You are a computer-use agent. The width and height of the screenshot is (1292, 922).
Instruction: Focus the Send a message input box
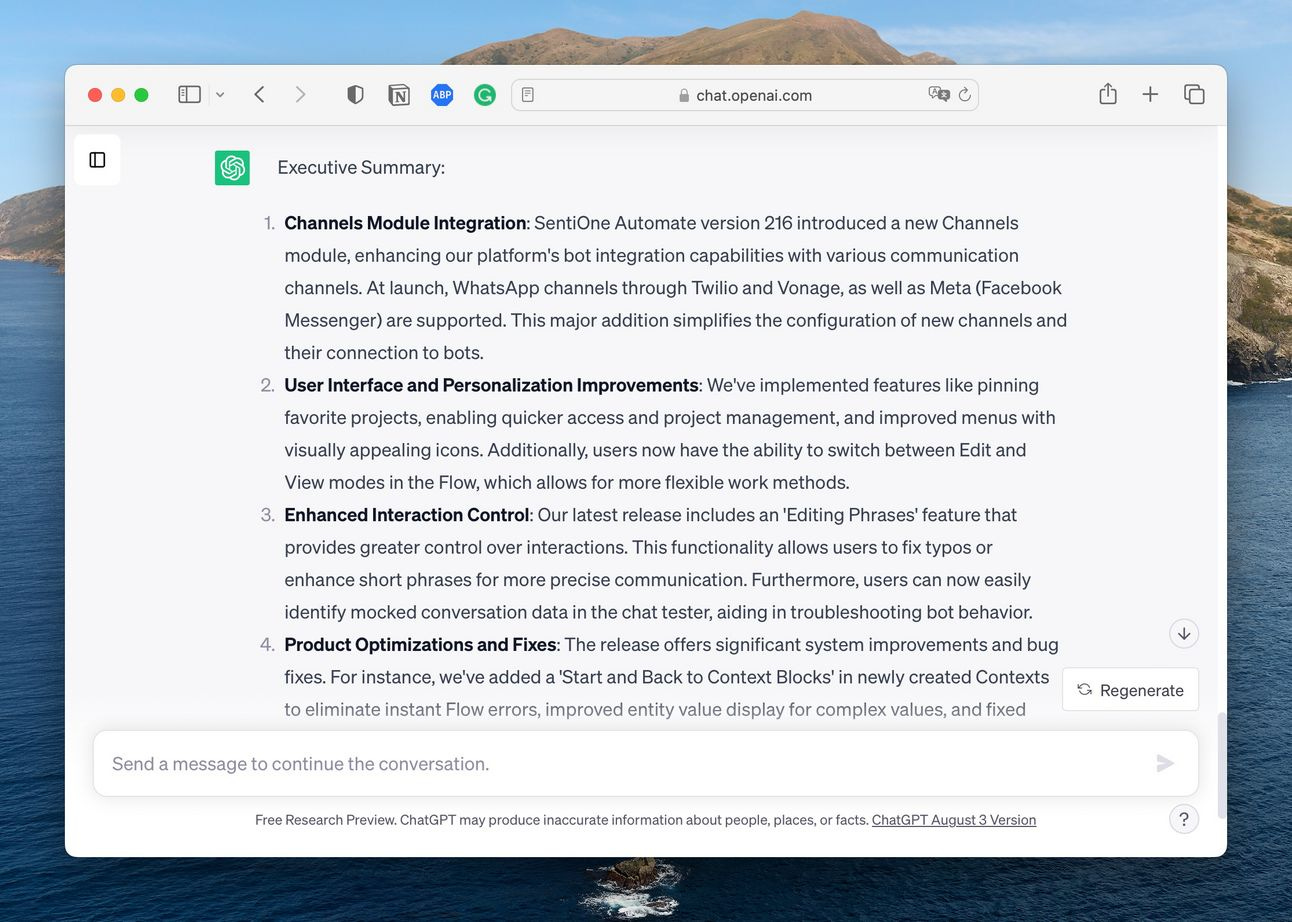click(646, 764)
